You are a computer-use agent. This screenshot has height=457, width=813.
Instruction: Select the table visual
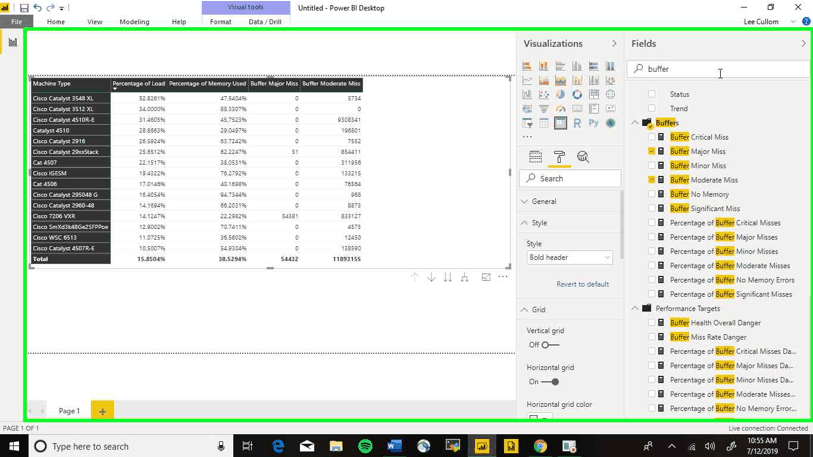(x=543, y=123)
